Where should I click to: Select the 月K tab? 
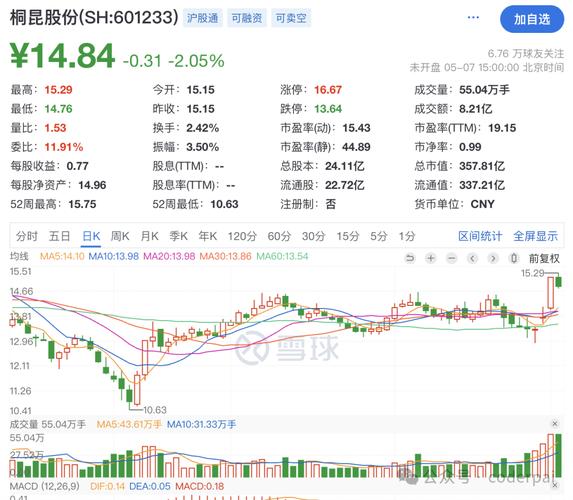point(149,236)
